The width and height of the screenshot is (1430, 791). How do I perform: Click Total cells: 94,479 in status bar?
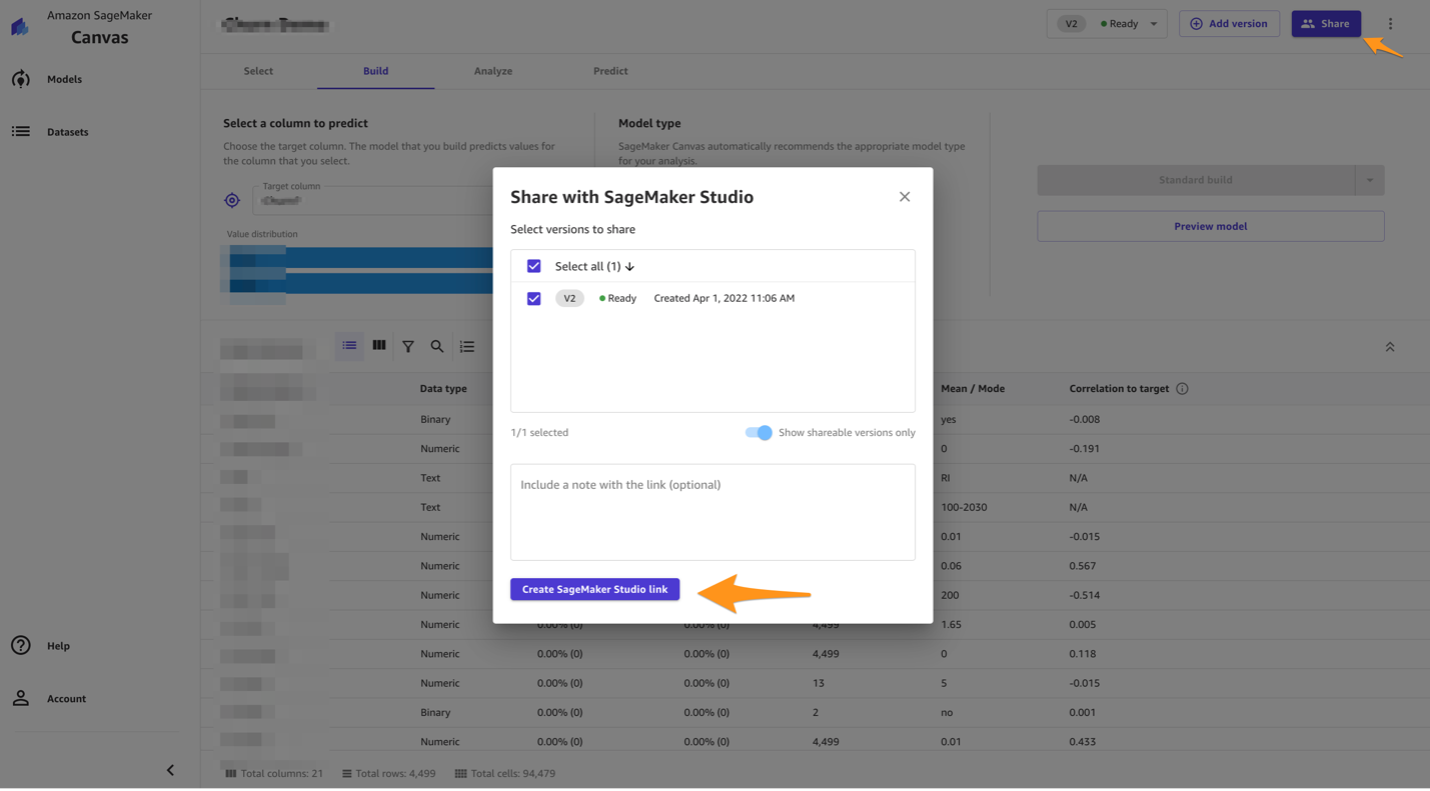505,774
